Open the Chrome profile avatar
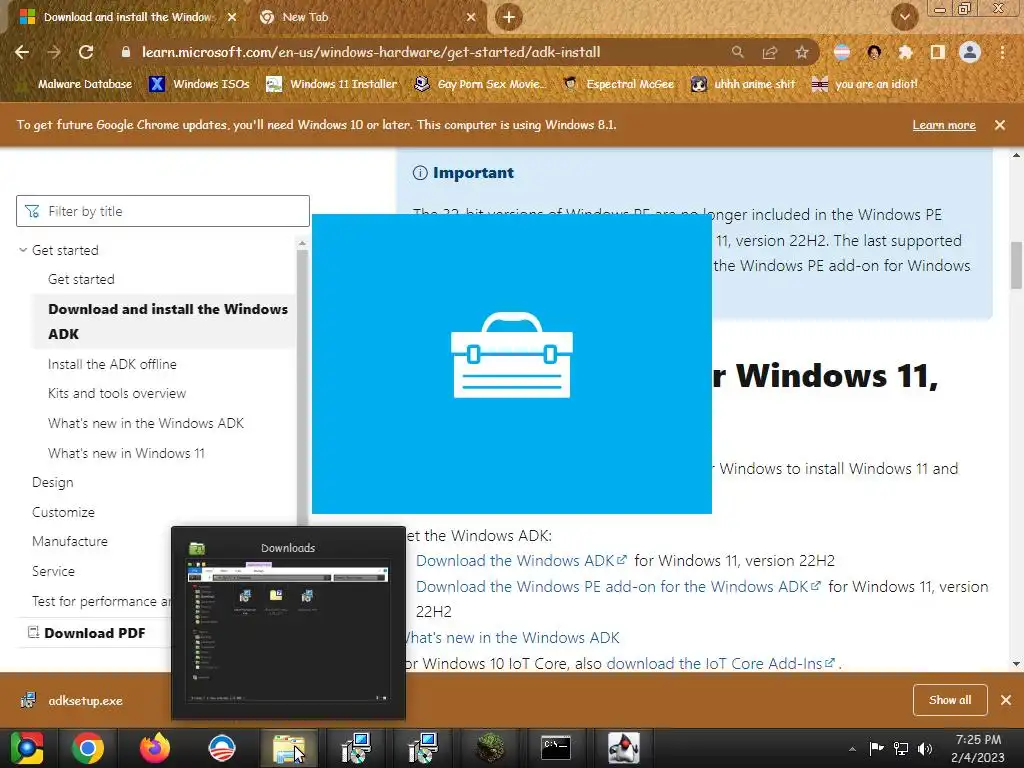This screenshot has height=768, width=1024. click(x=970, y=52)
